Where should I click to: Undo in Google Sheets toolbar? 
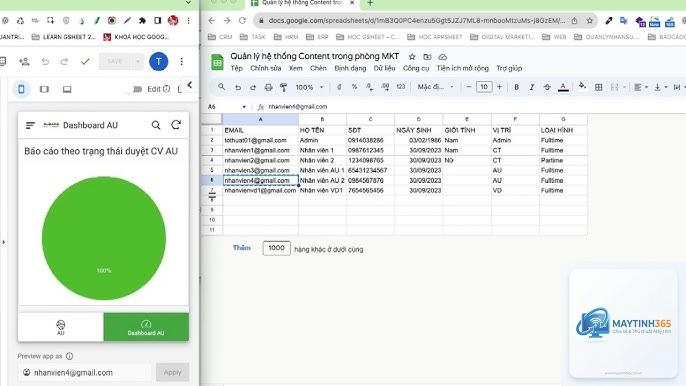[x=238, y=88]
